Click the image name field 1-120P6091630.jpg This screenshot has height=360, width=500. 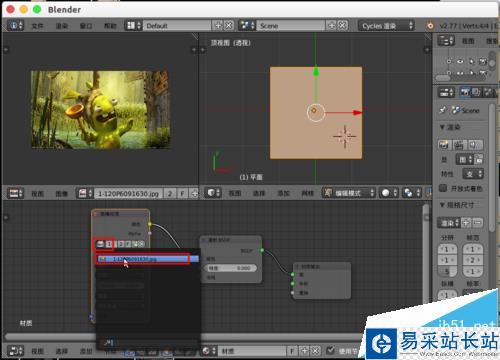(x=128, y=193)
